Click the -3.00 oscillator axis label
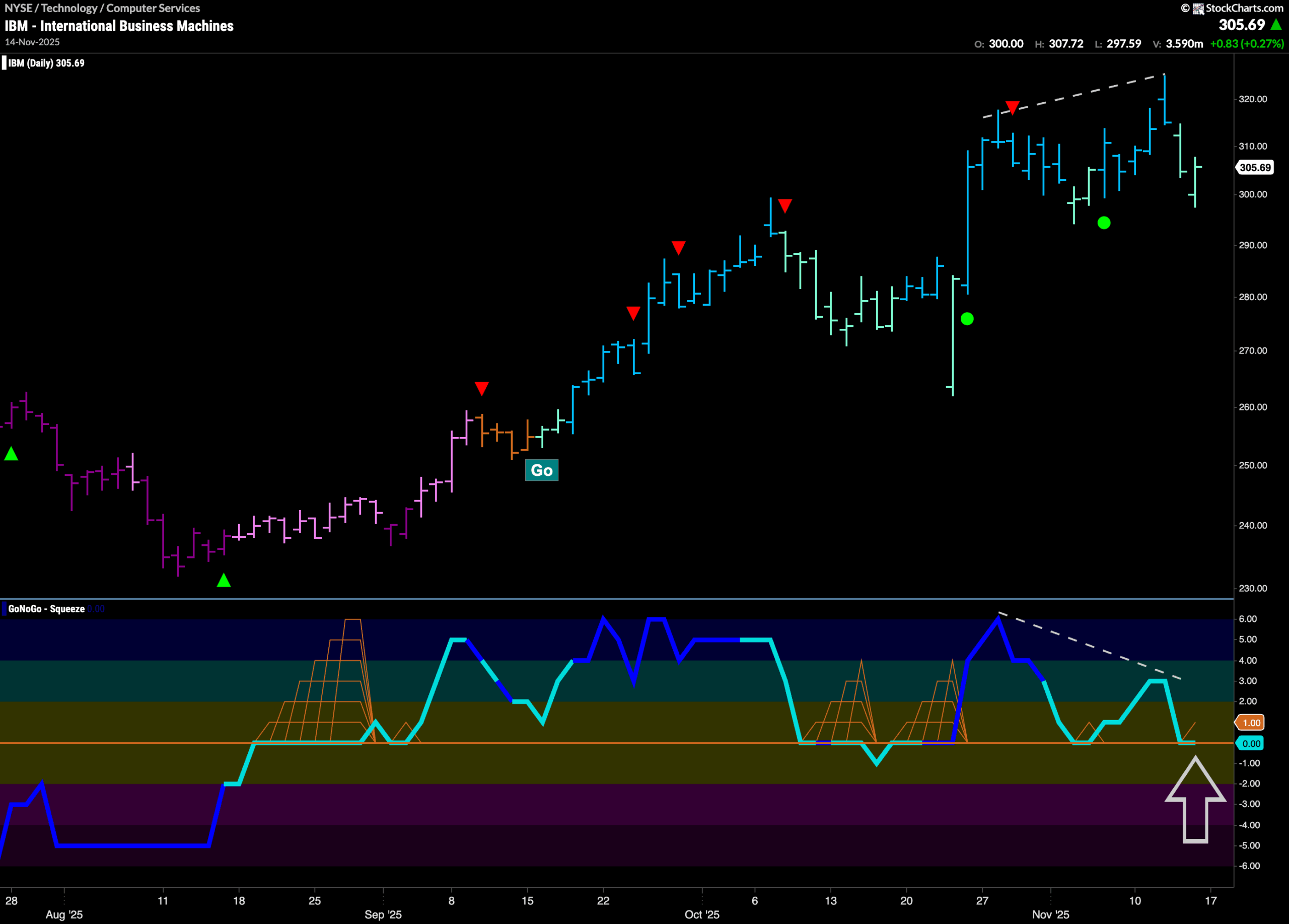 coord(1249,804)
